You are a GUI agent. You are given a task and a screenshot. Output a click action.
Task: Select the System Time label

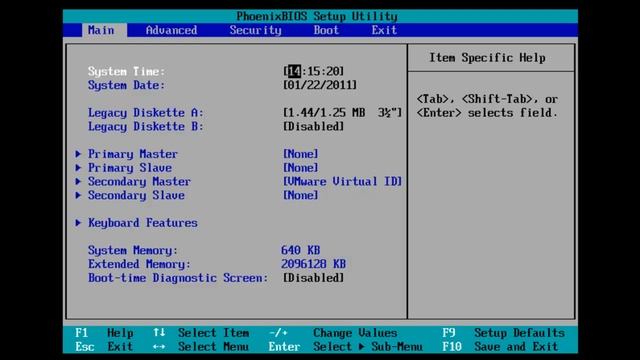[127, 71]
